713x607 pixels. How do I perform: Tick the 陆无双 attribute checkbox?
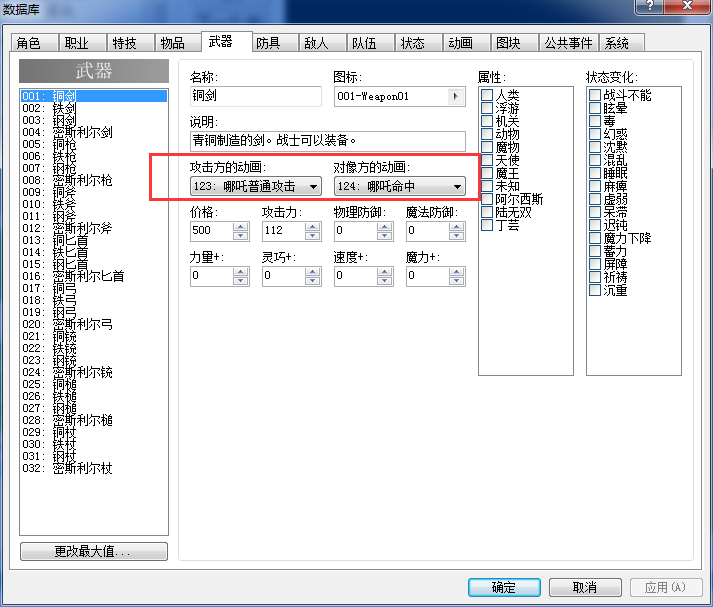click(487, 212)
